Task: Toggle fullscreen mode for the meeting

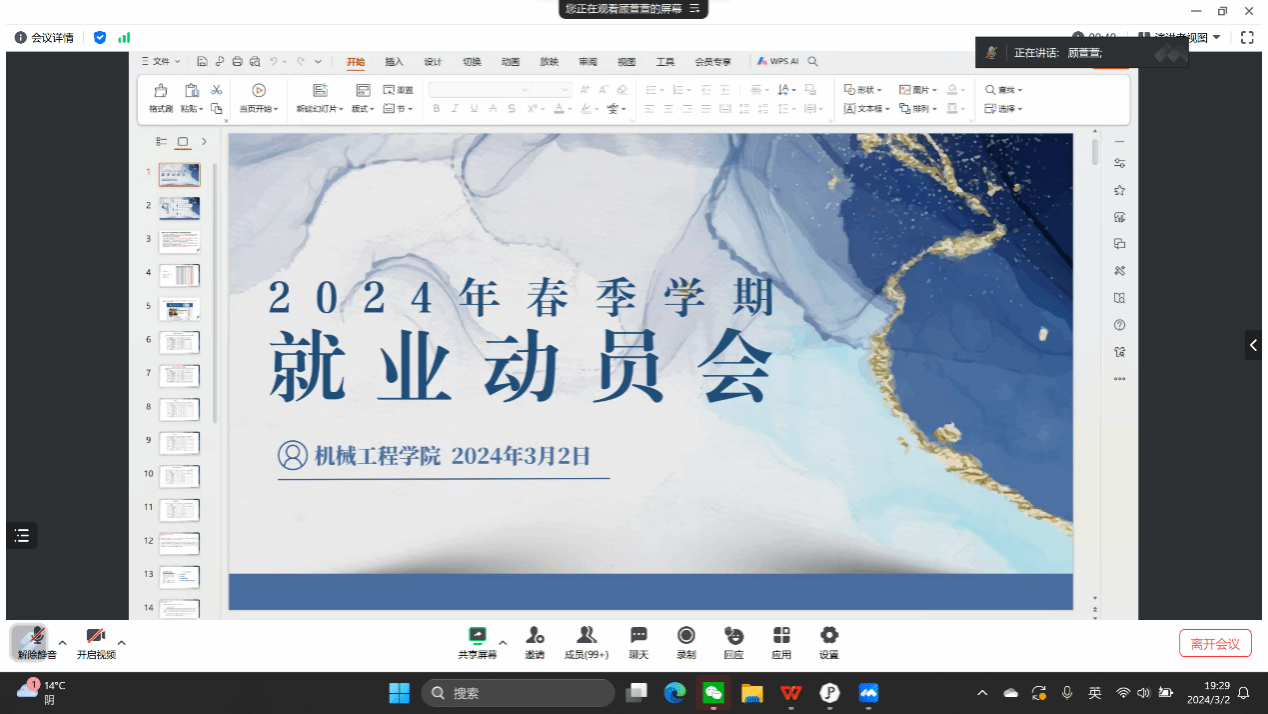Action: click(1247, 38)
